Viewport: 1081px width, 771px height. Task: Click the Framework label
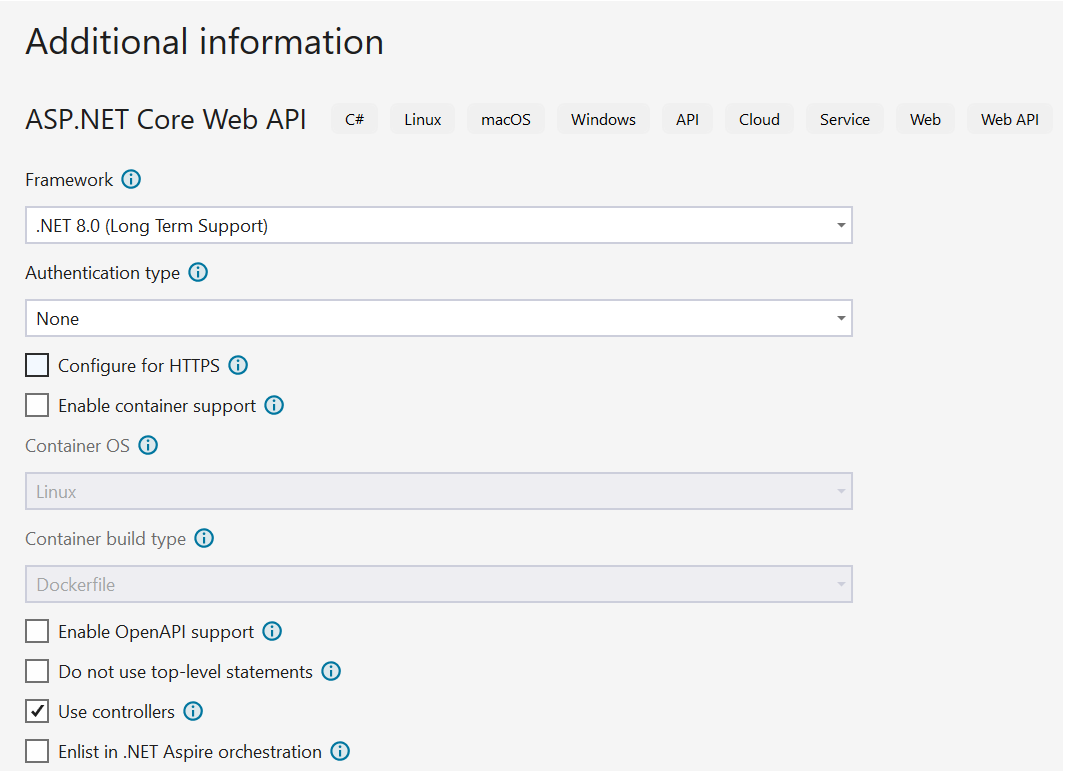tap(69, 180)
